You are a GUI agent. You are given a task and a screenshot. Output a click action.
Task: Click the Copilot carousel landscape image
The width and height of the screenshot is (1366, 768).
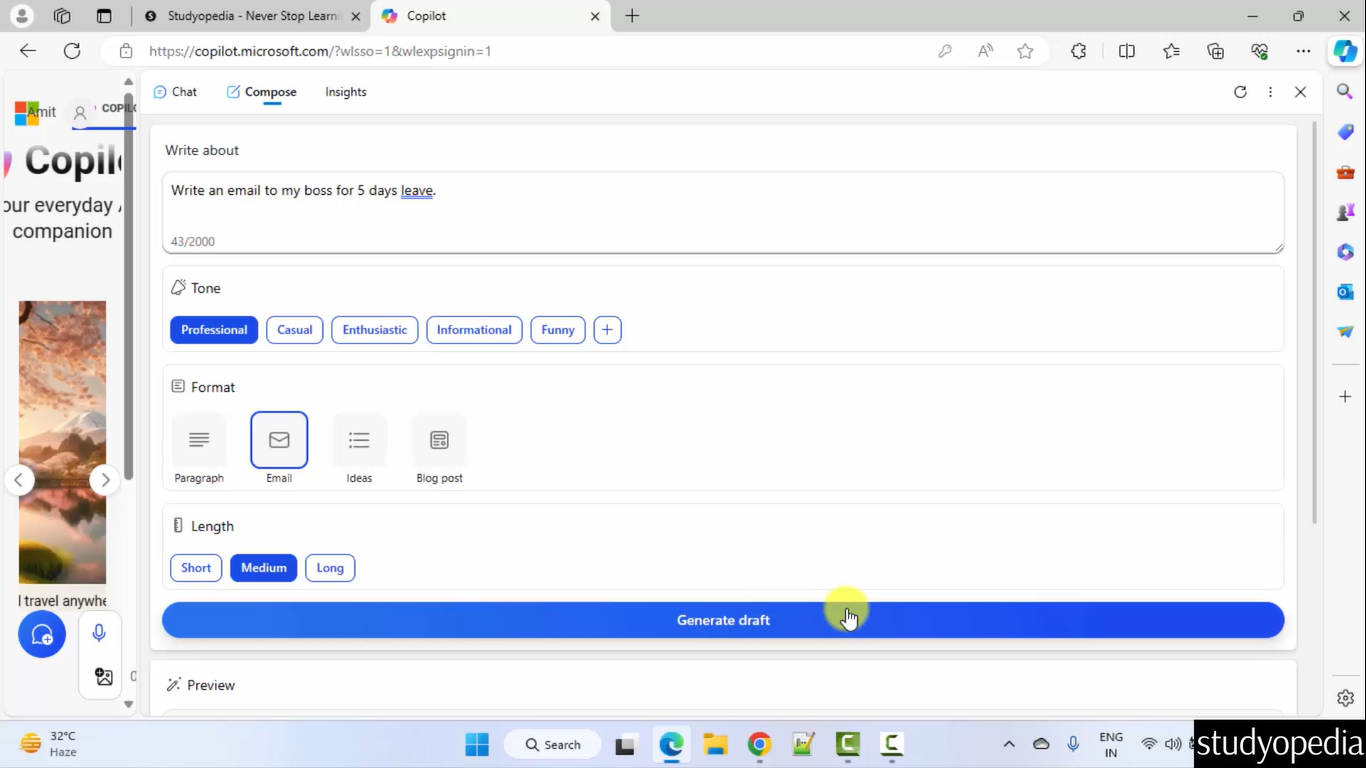pyautogui.click(x=62, y=442)
